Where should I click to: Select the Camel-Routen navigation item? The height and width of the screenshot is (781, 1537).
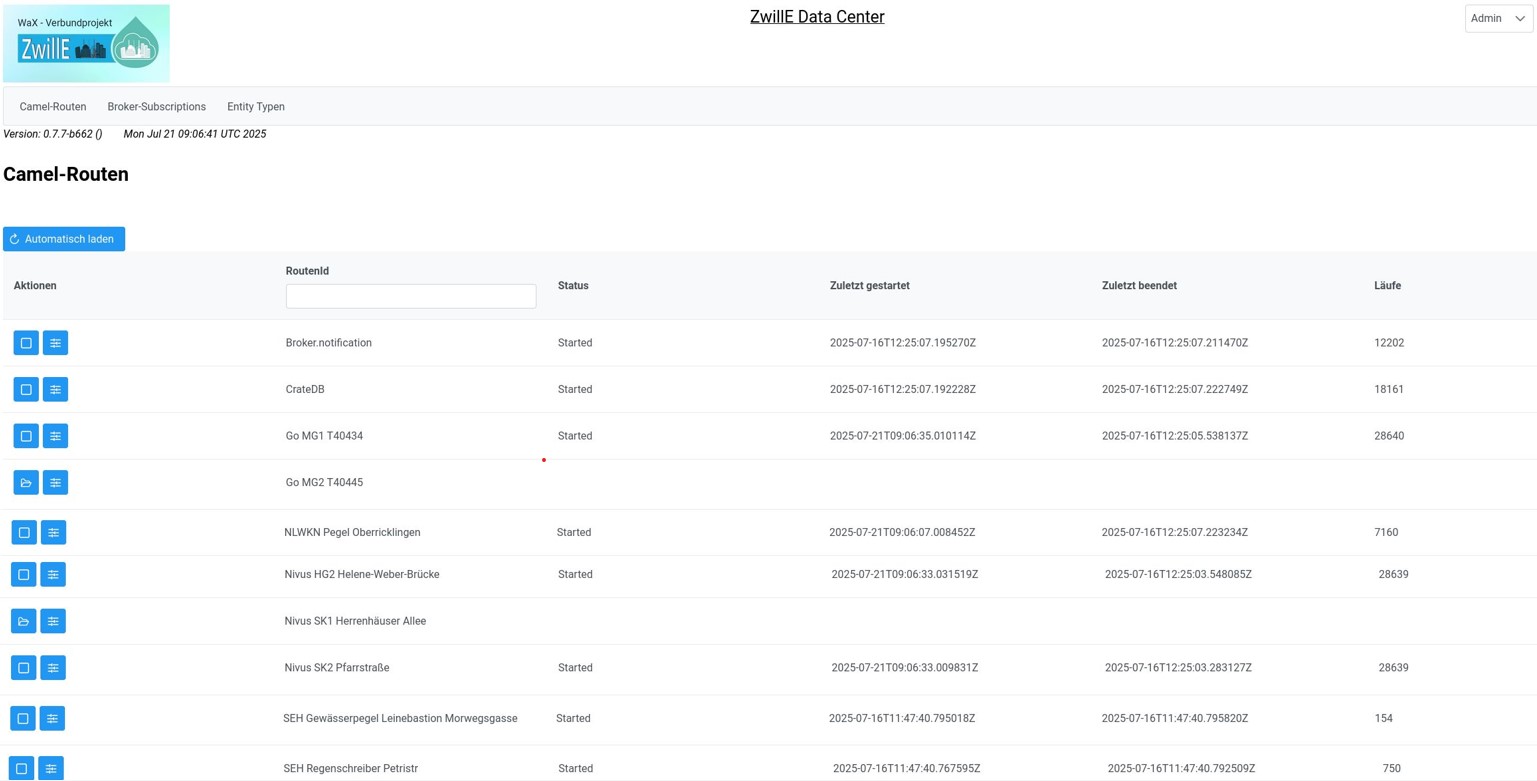click(x=52, y=106)
